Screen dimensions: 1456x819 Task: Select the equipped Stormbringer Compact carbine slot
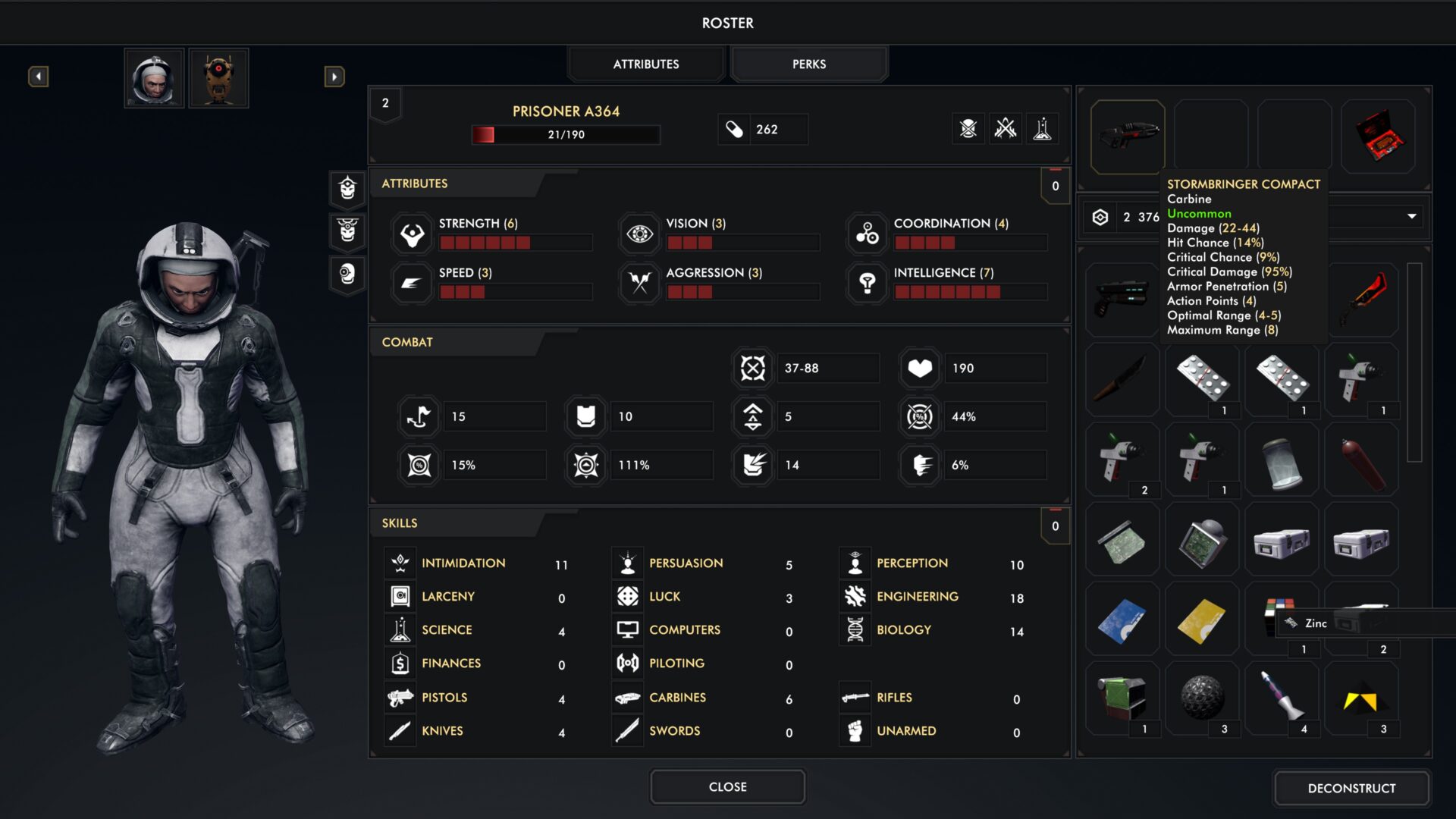(x=1127, y=136)
